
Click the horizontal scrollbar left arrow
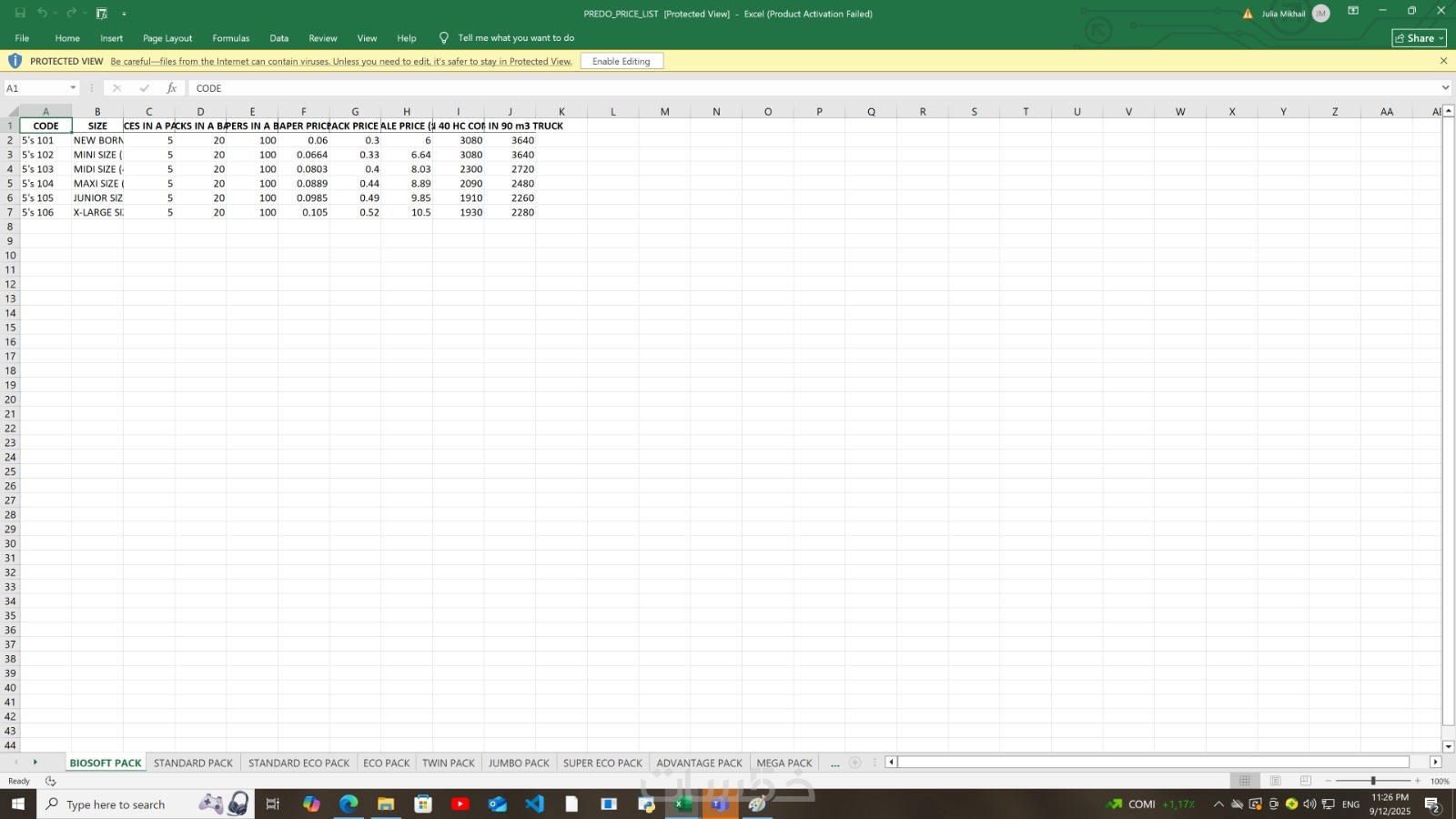[891, 763]
